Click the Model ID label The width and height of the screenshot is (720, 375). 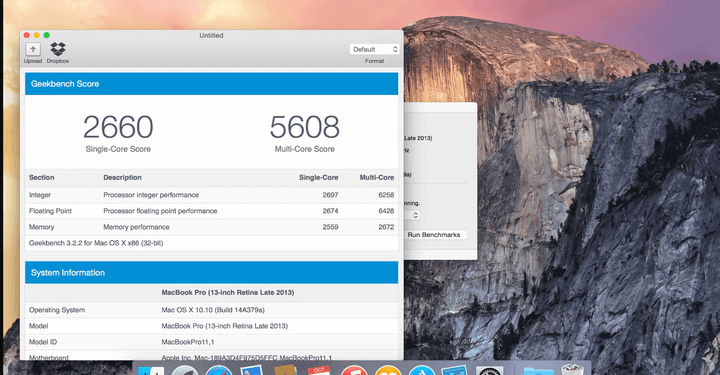43,342
